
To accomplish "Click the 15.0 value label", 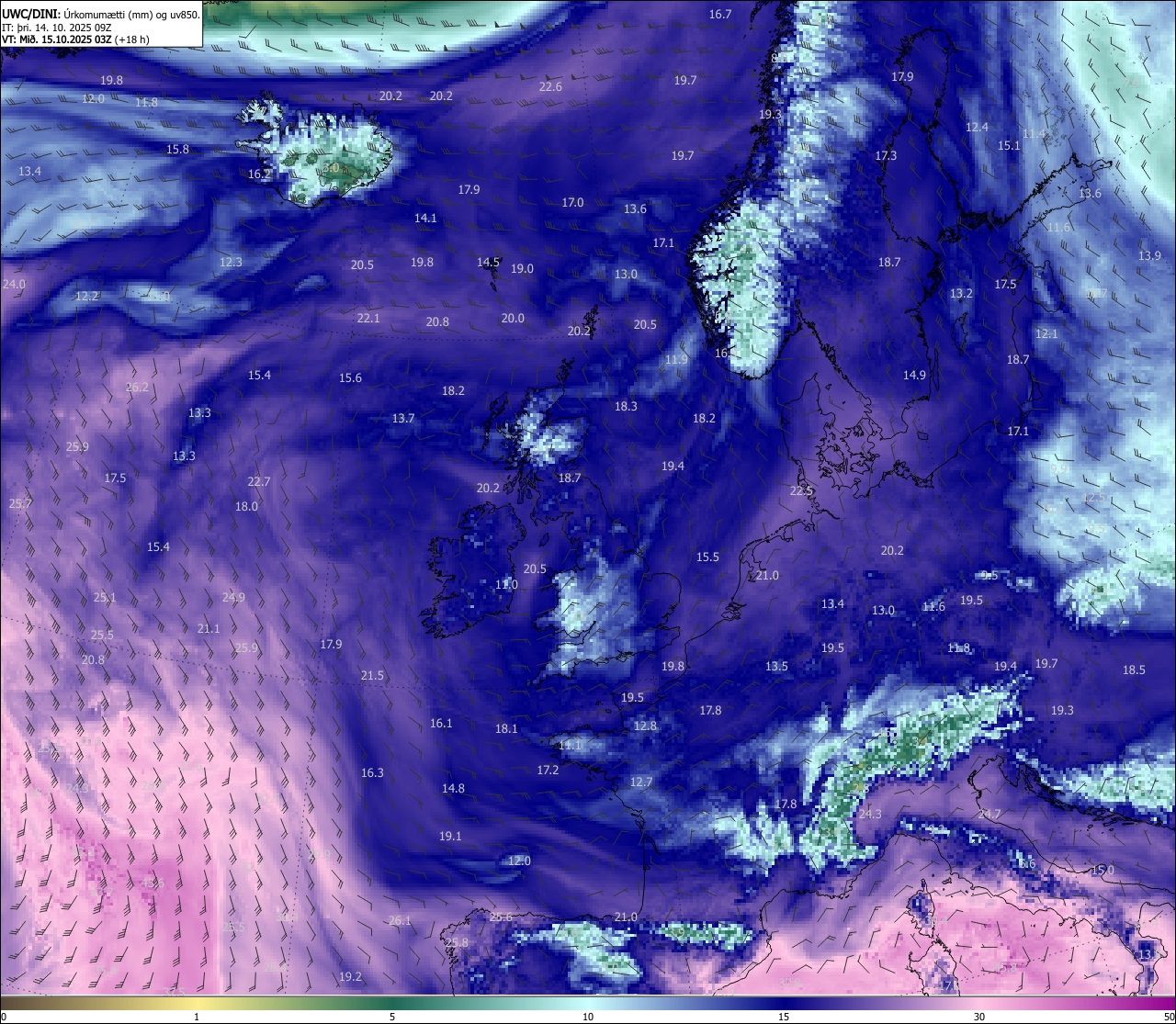I will (1102, 871).
